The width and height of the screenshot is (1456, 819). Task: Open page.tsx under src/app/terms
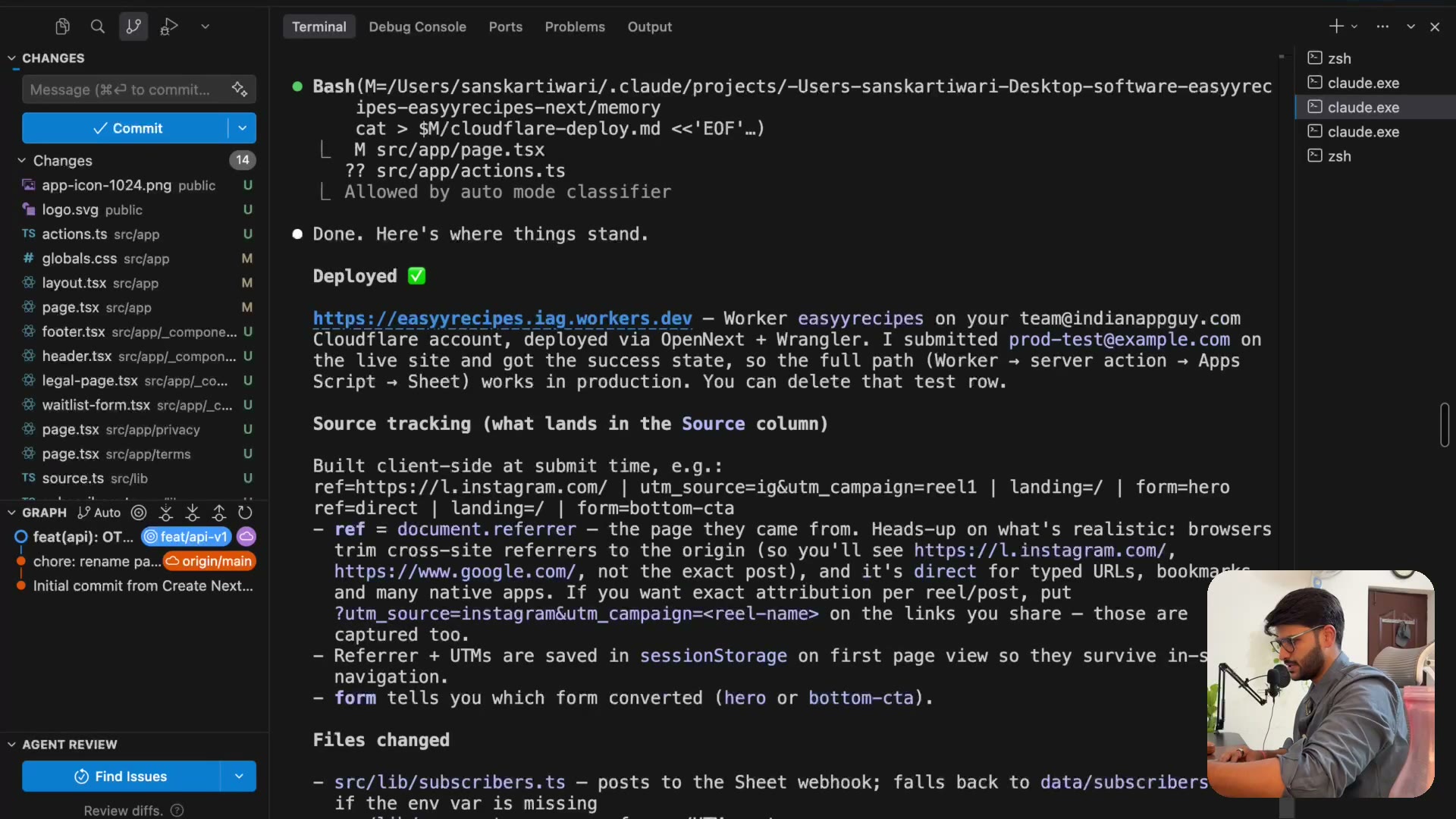click(x=136, y=453)
